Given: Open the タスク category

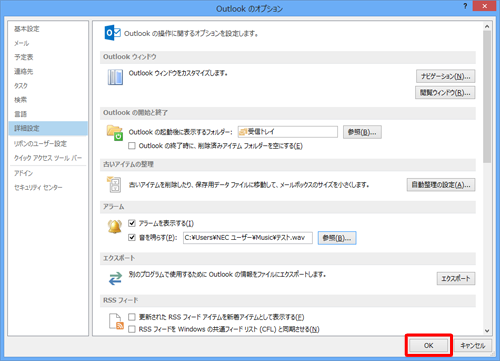Looking at the screenshot, I should (48, 86).
